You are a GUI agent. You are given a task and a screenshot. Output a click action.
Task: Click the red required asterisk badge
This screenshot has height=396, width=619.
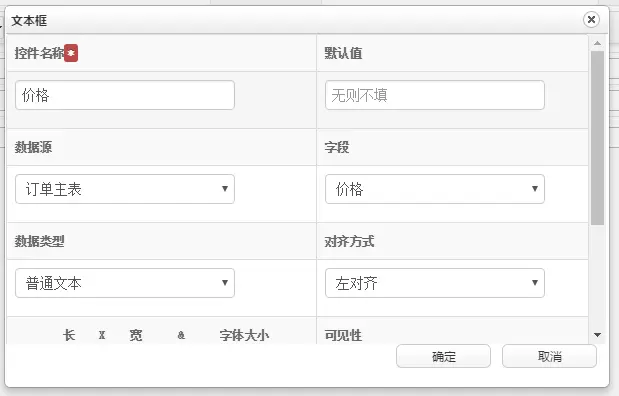click(x=71, y=53)
